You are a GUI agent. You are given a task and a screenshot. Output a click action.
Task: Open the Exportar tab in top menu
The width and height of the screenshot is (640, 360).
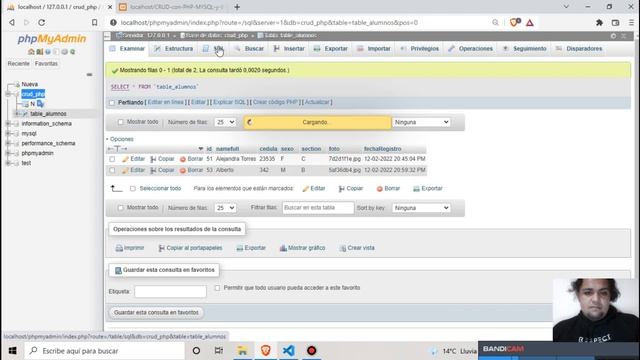click(x=331, y=49)
